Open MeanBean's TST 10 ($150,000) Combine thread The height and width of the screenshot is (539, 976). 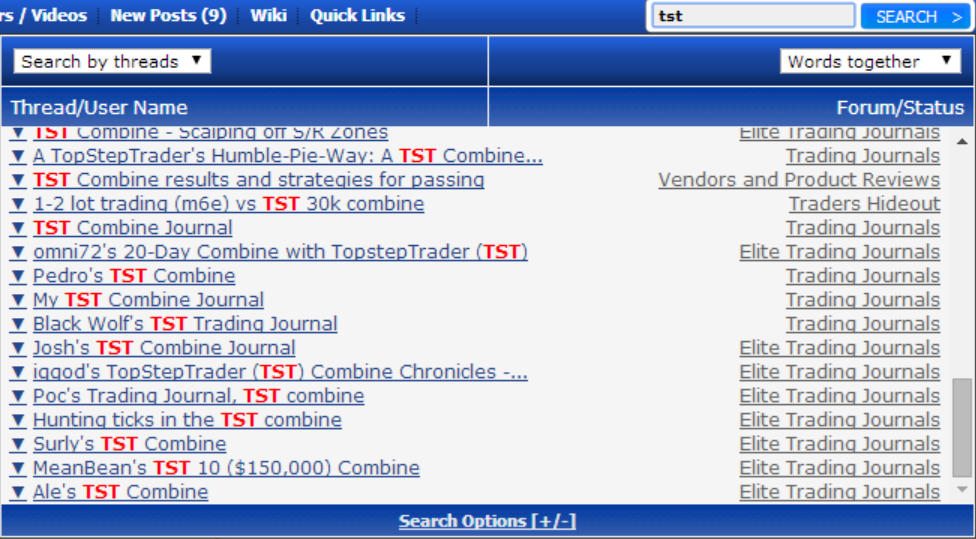pos(226,468)
